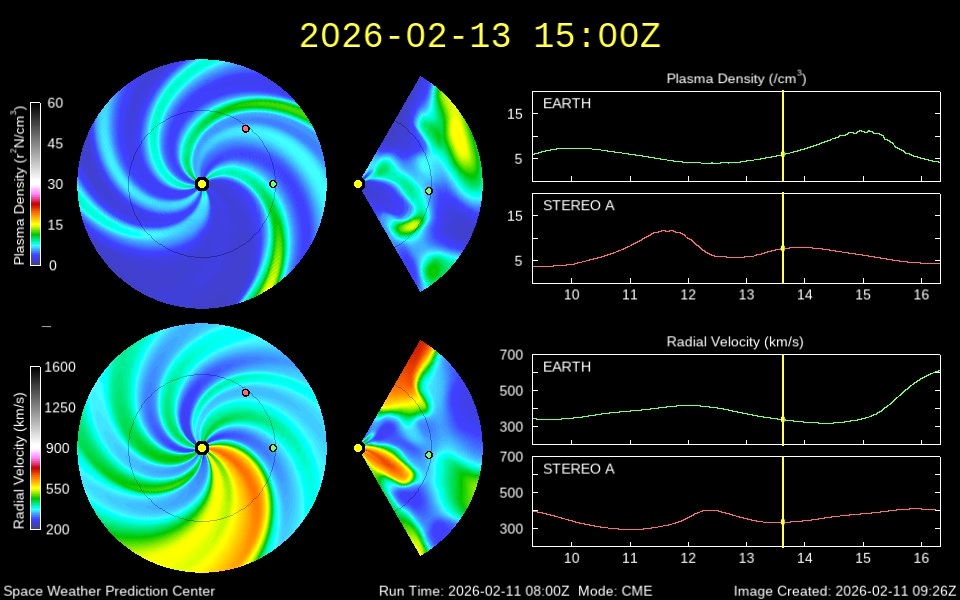Click the red STEREO A marker in the velocity disk
Viewport: 960px width, 600px height.
point(246,393)
